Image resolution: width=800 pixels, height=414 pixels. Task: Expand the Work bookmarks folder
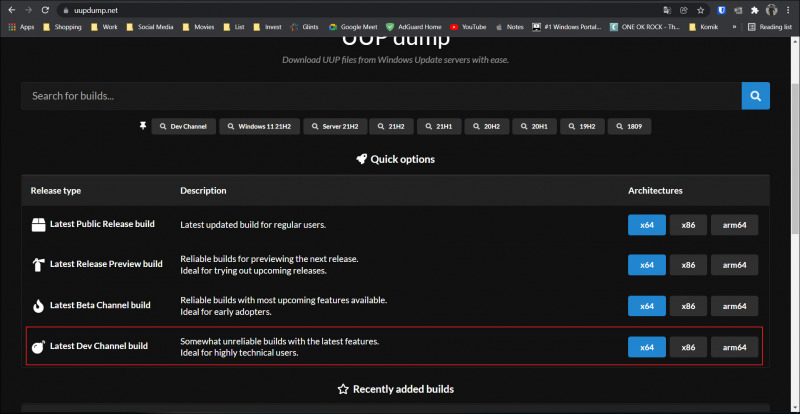pos(104,27)
